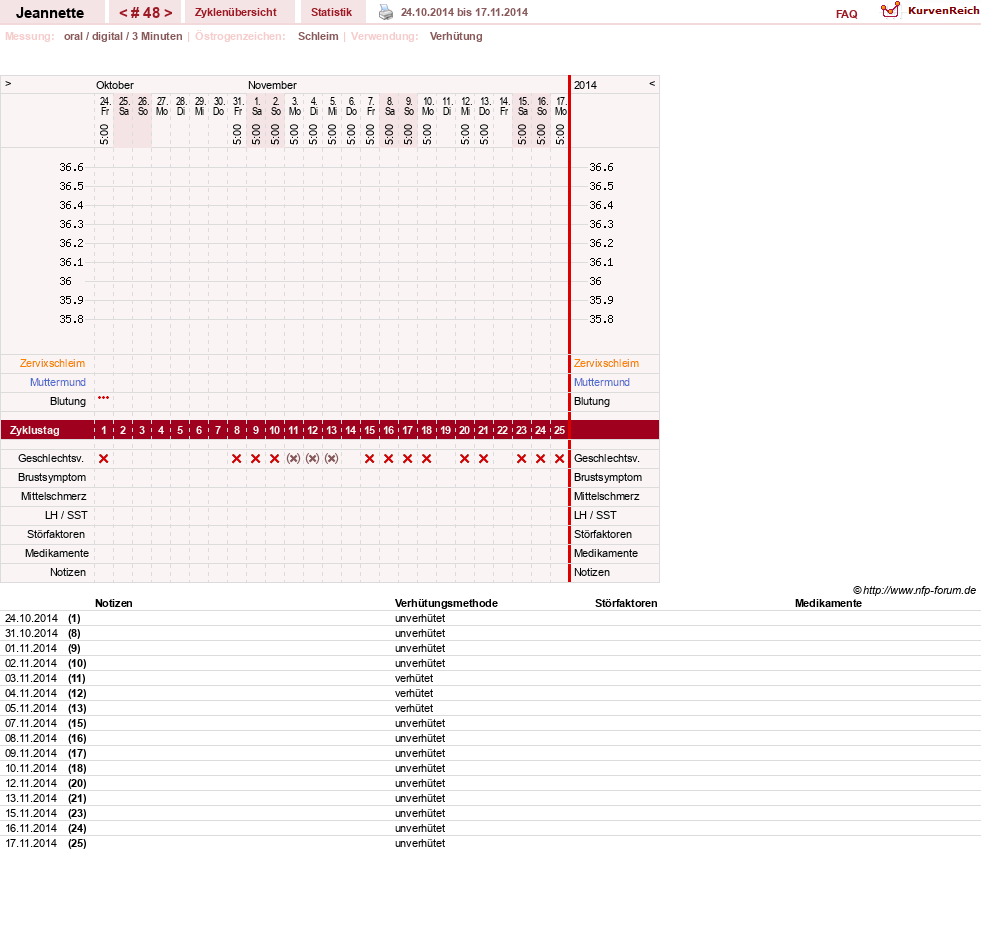Click the chart's top-right '<' arrow
This screenshot has height=942, width=981.
point(652,84)
